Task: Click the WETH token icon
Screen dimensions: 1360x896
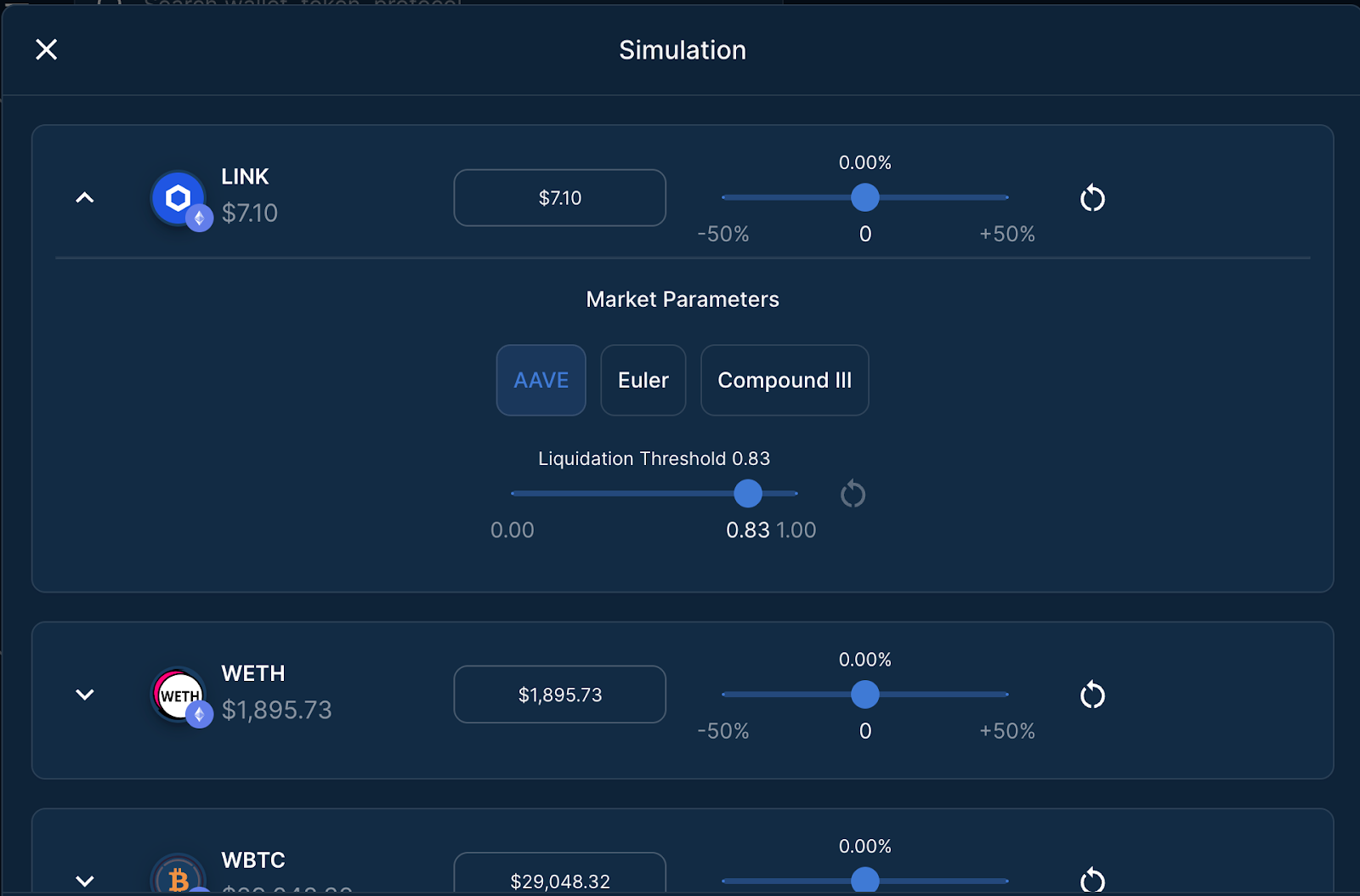Action: pos(178,695)
